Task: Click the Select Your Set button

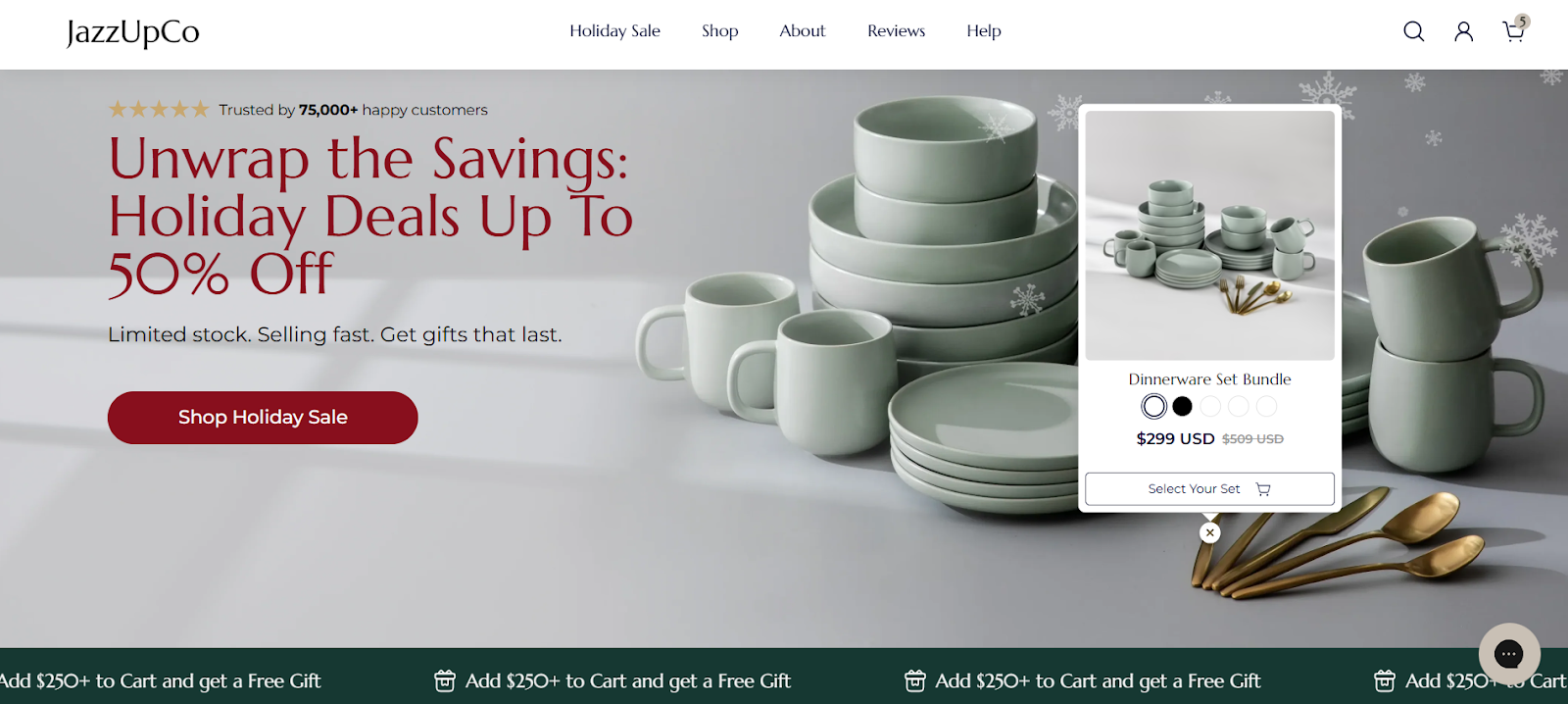Action: coord(1209,489)
